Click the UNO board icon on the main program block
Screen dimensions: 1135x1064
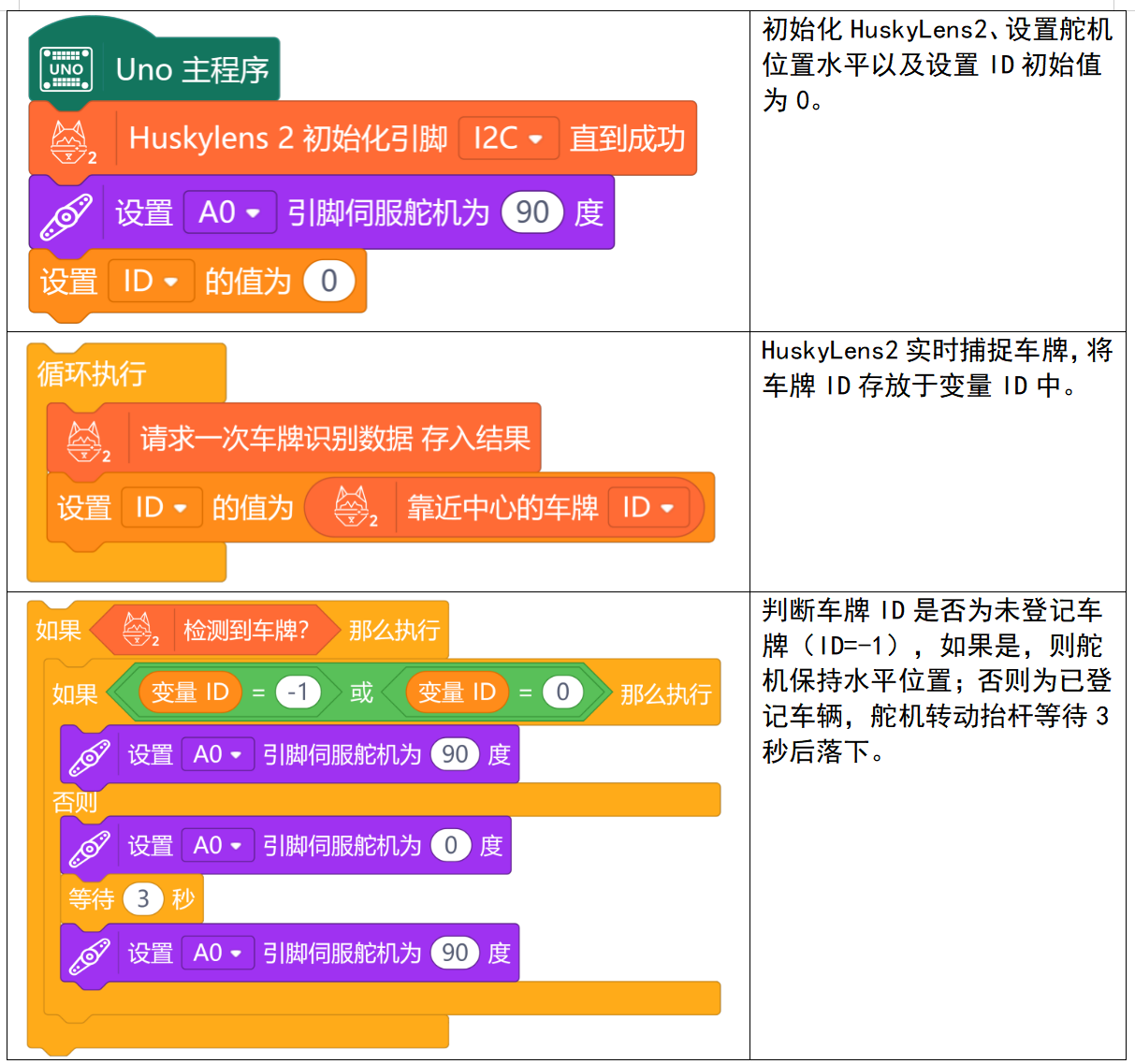click(66, 69)
